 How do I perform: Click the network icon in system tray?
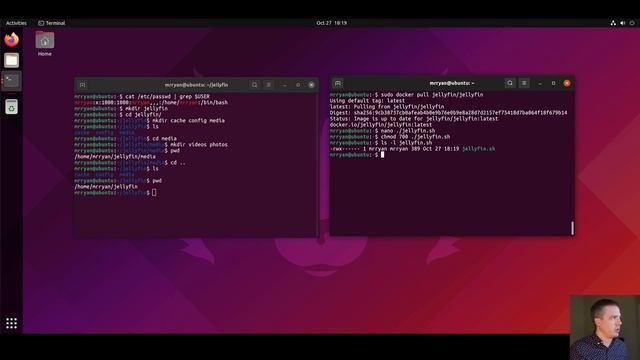(613, 23)
